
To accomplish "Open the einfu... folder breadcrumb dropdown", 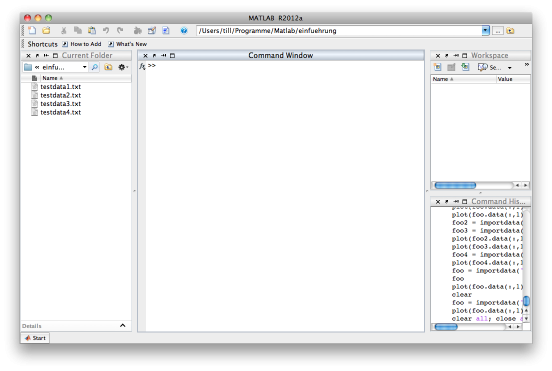I will coord(84,67).
